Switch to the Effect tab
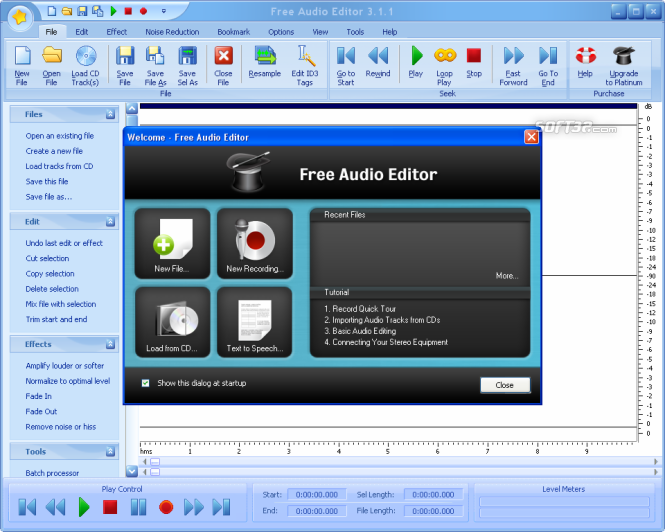 (x=117, y=32)
